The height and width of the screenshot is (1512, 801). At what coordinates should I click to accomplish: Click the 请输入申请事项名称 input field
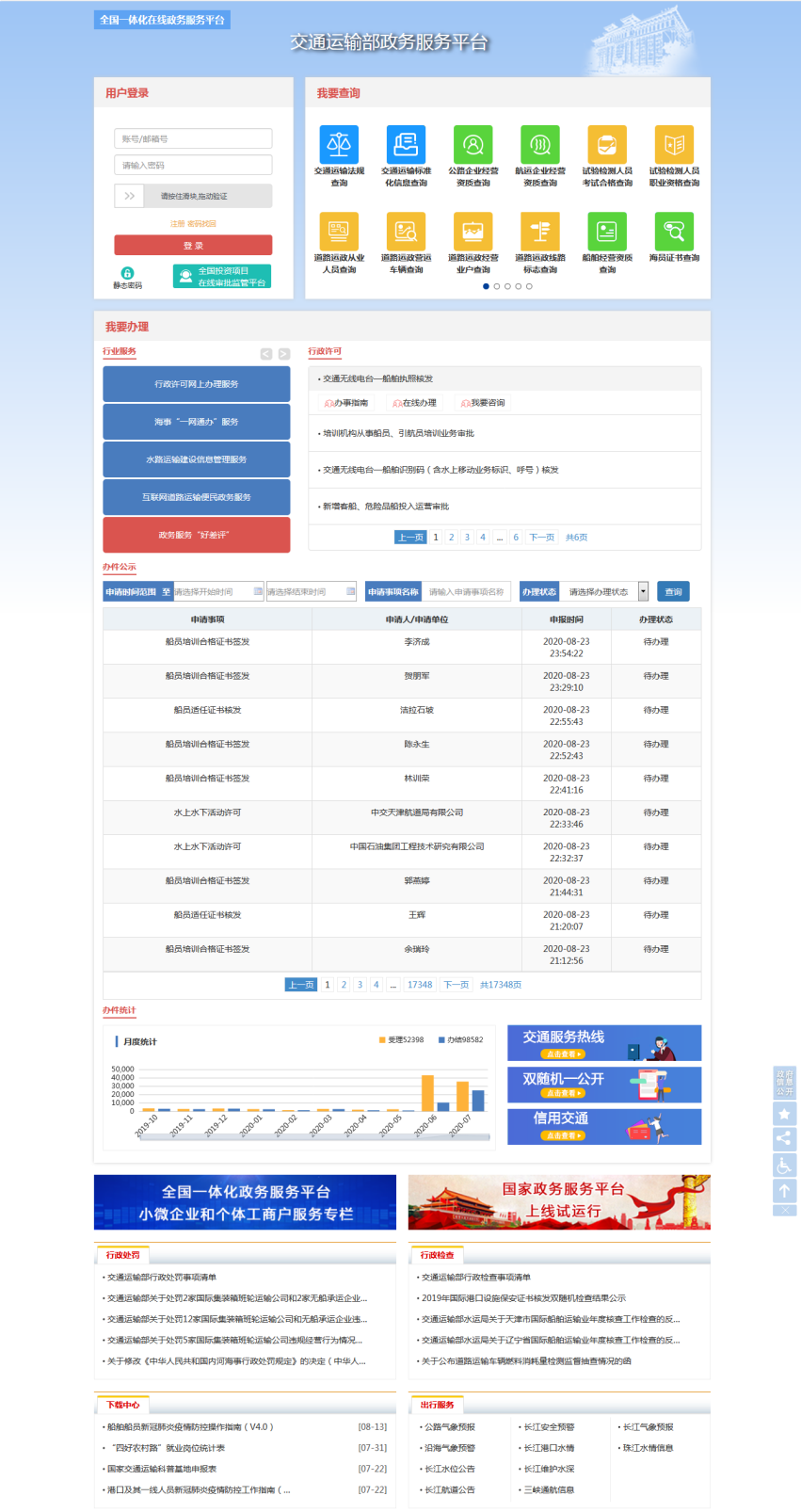[466, 591]
